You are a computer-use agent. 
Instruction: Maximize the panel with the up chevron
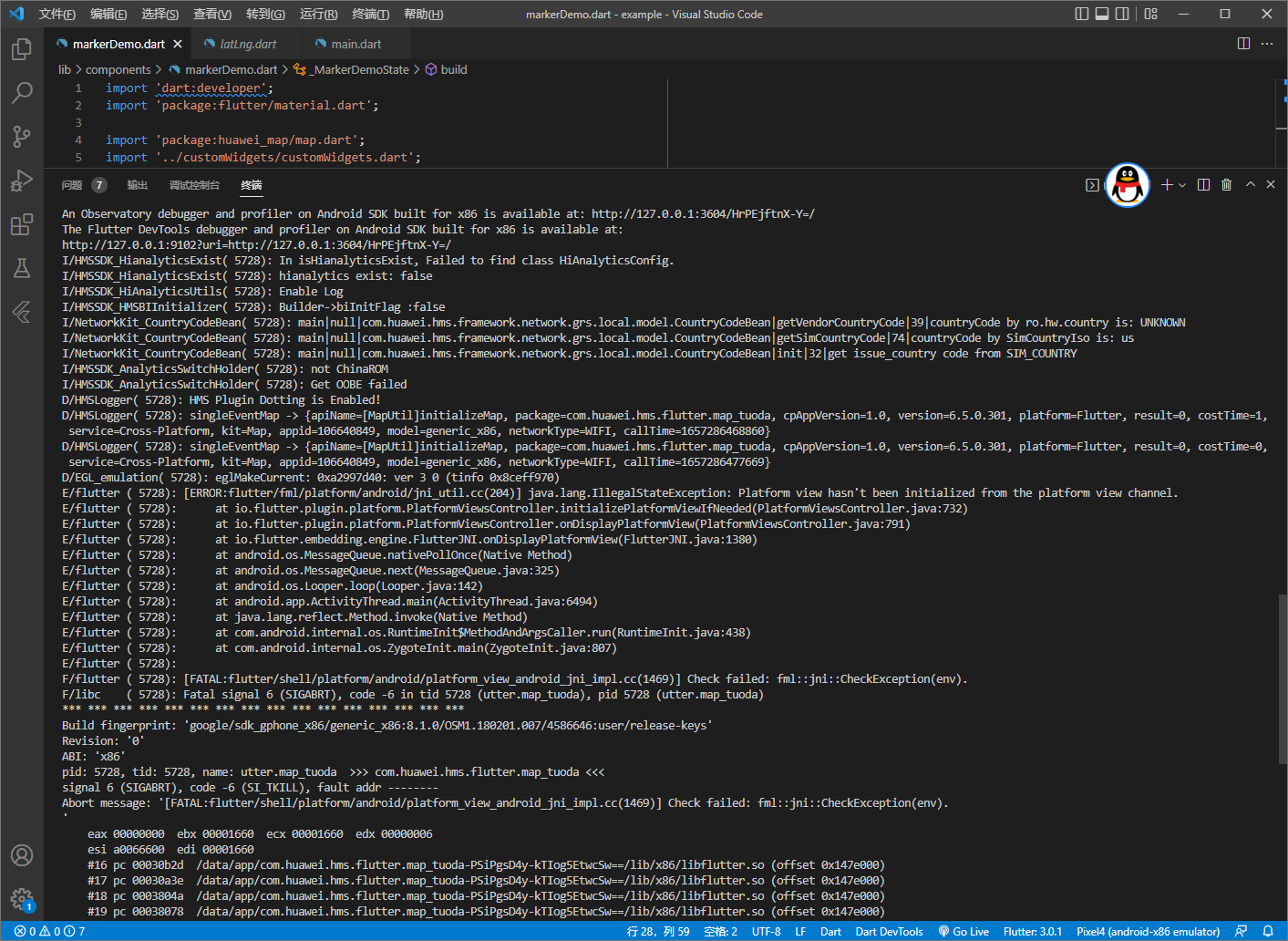1251,185
